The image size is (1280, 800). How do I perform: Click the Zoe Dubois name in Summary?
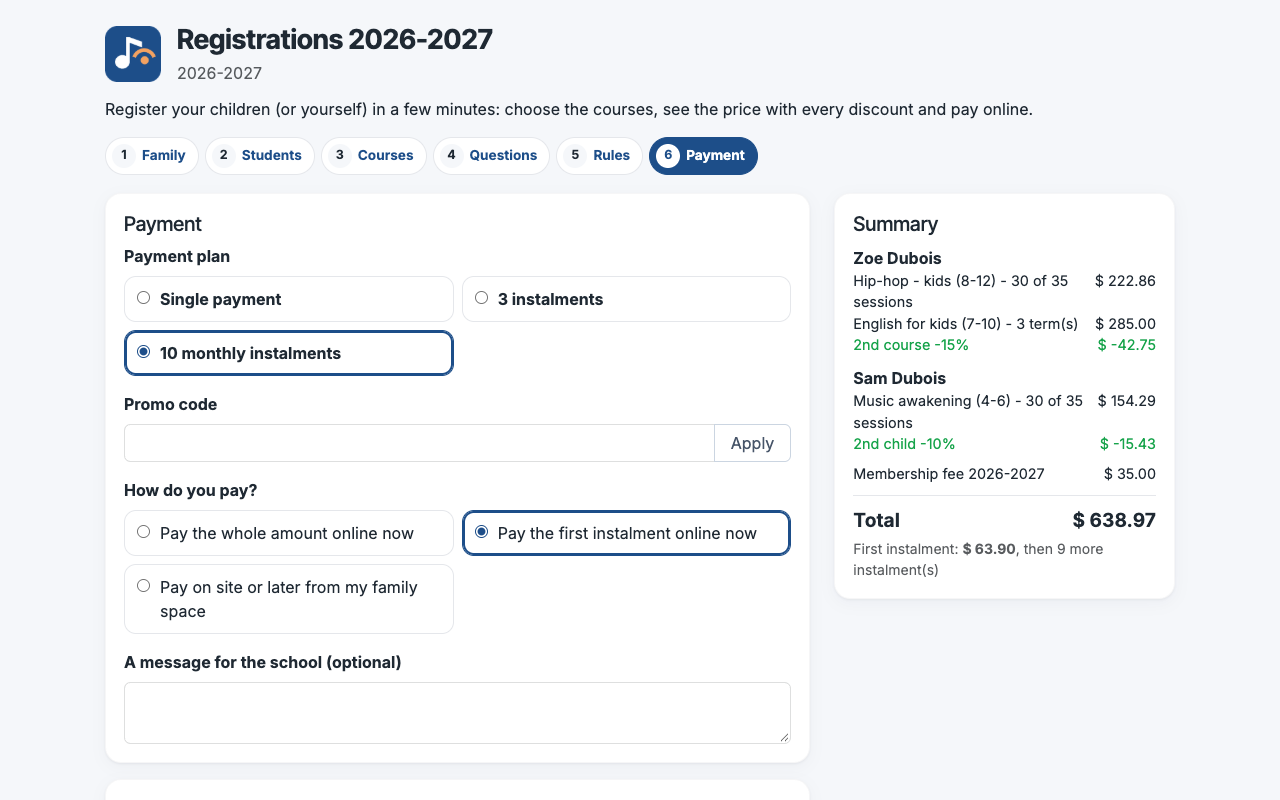(897, 258)
